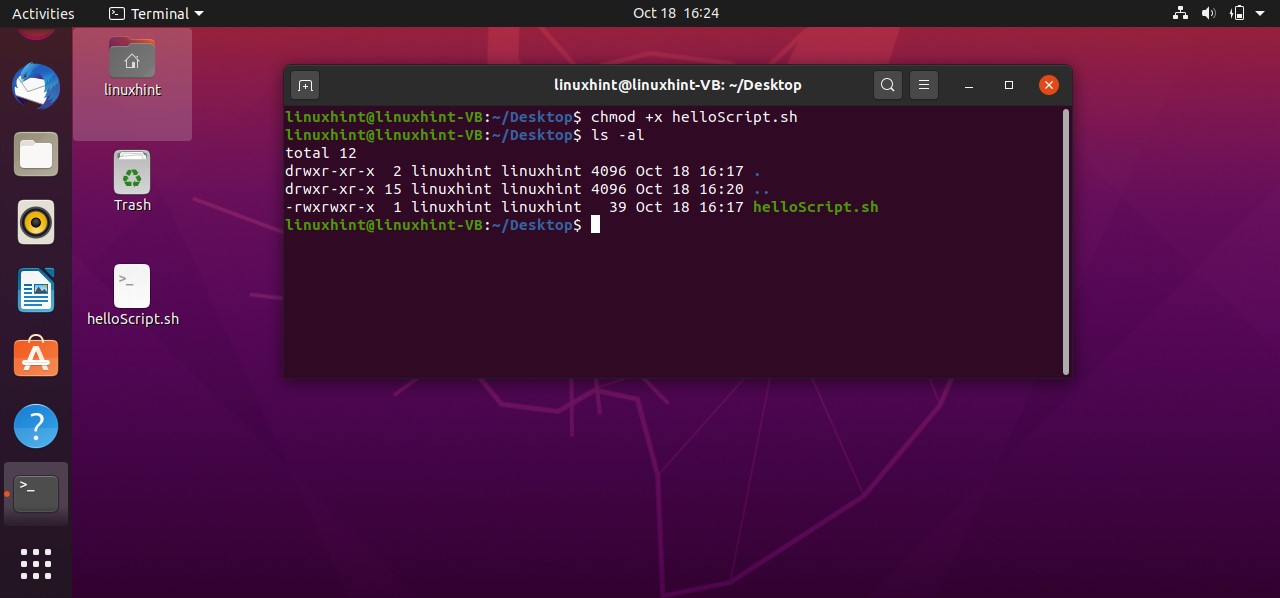Show Applications grid

pos(36,563)
